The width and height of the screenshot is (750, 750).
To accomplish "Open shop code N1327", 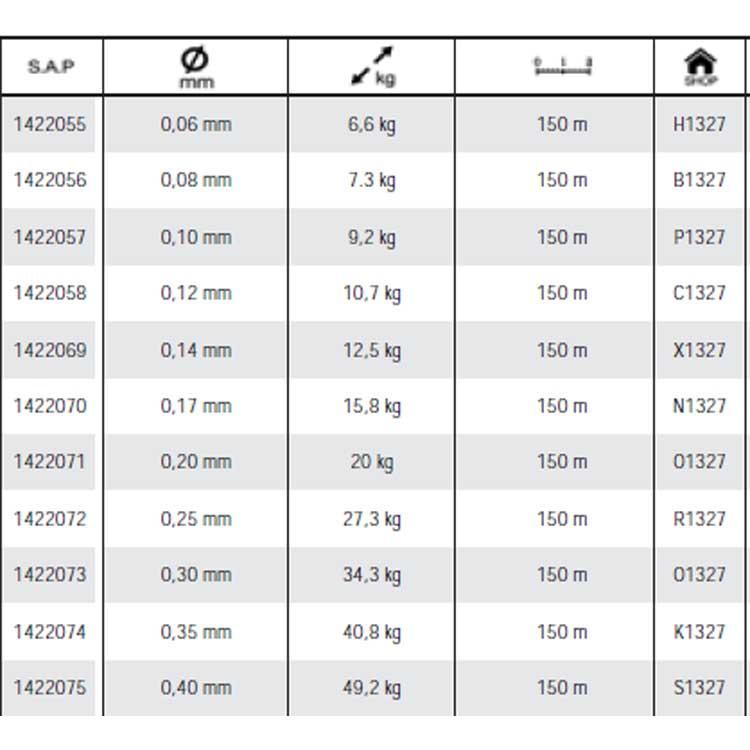I will click(x=699, y=406).
